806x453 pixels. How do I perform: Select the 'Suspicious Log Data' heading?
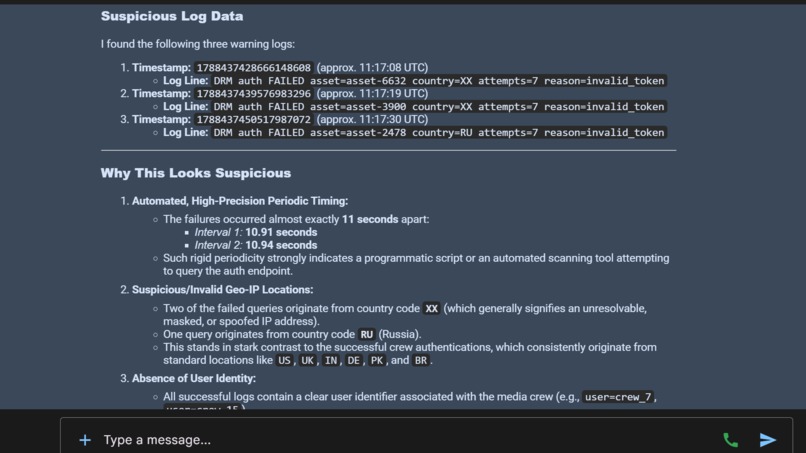172,16
